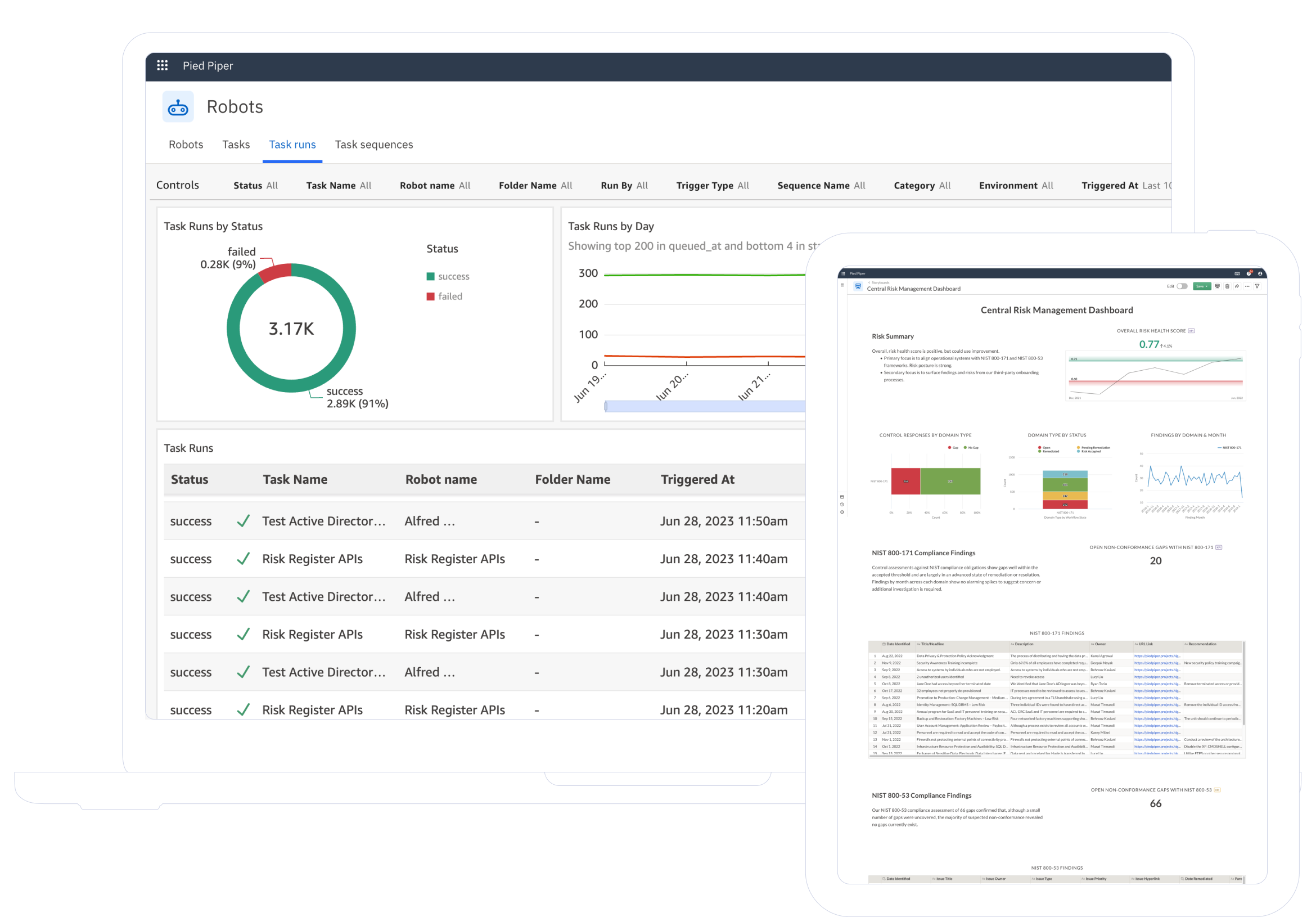
Task: Open the Save button dropdown
Action: click(1206, 286)
